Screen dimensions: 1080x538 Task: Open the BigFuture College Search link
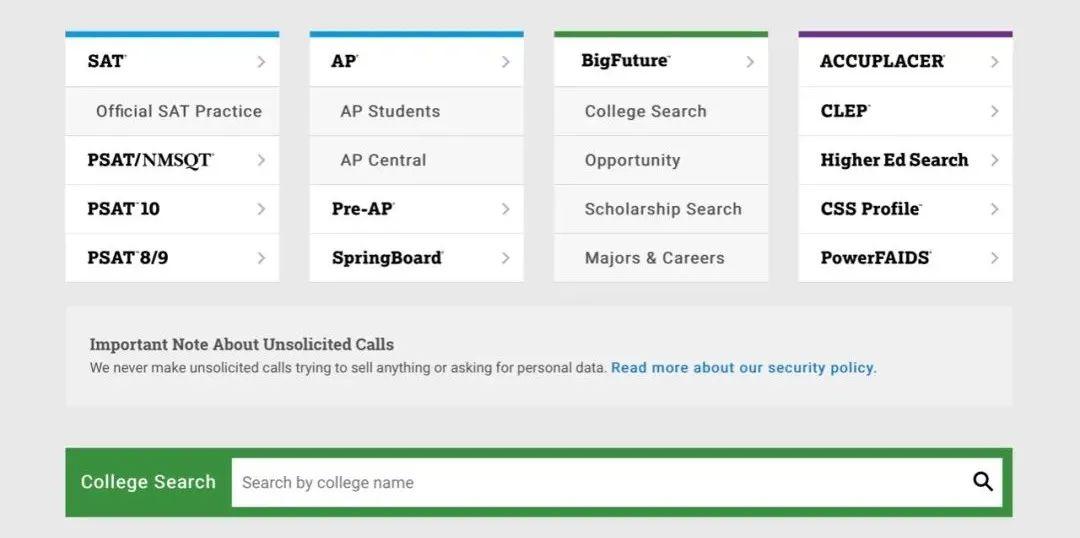[x=645, y=111]
